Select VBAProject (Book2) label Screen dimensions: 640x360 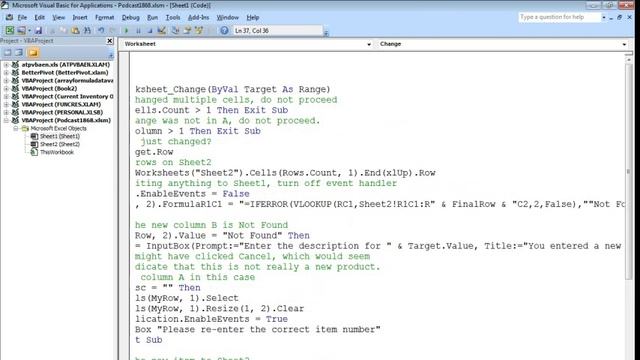pos(49,89)
